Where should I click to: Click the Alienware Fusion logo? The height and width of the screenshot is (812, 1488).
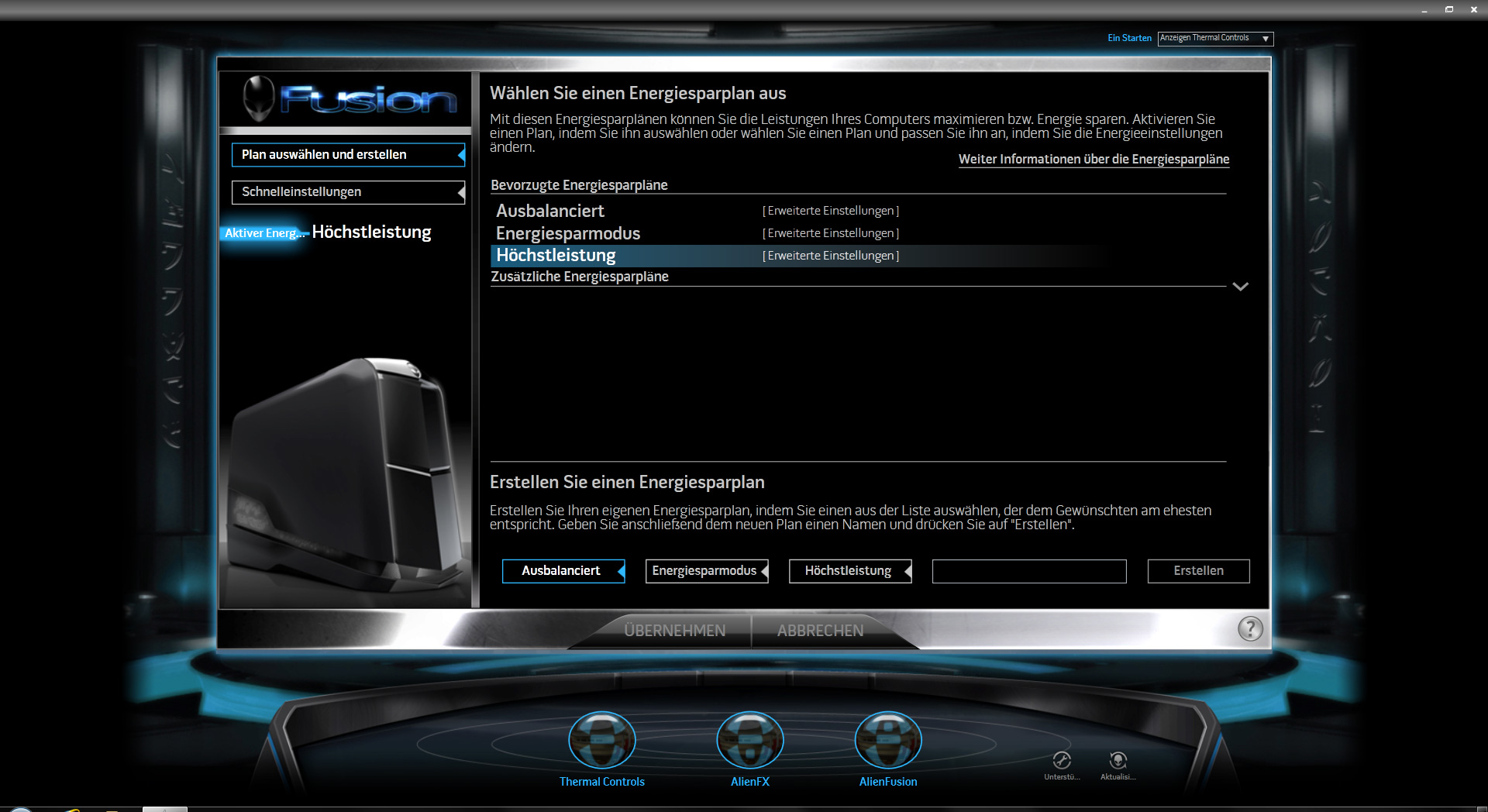349,99
